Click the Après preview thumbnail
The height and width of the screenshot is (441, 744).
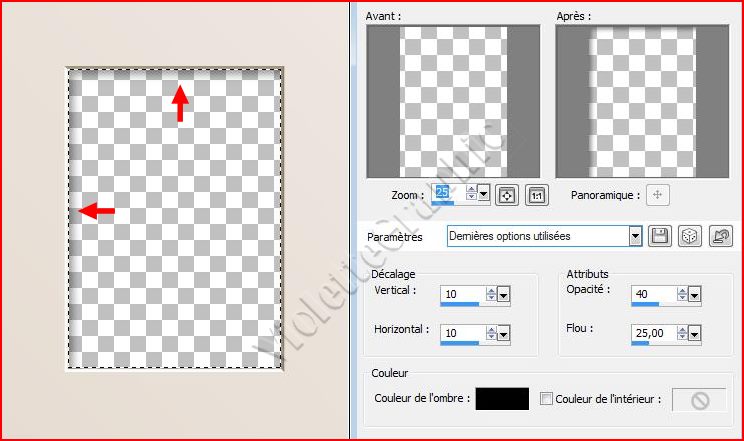coord(642,101)
